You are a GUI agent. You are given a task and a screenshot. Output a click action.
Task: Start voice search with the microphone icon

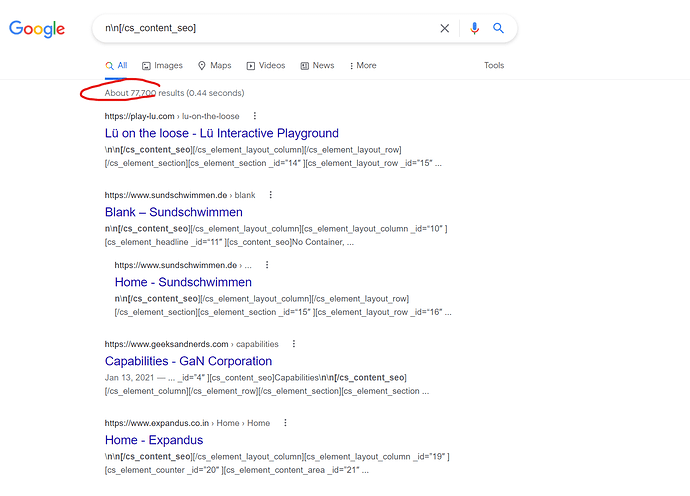(x=474, y=28)
